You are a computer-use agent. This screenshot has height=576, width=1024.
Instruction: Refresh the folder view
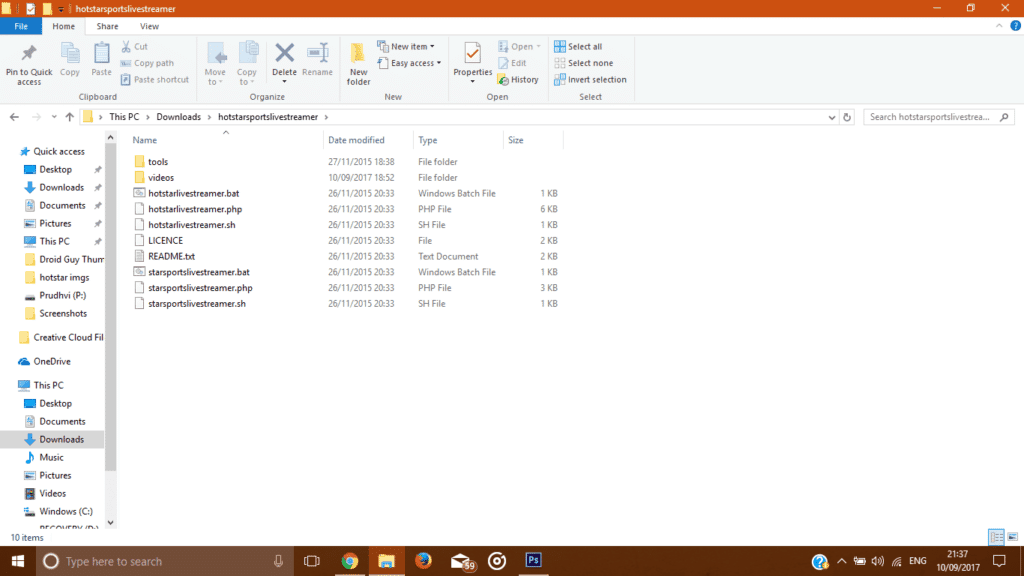pyautogui.click(x=847, y=117)
